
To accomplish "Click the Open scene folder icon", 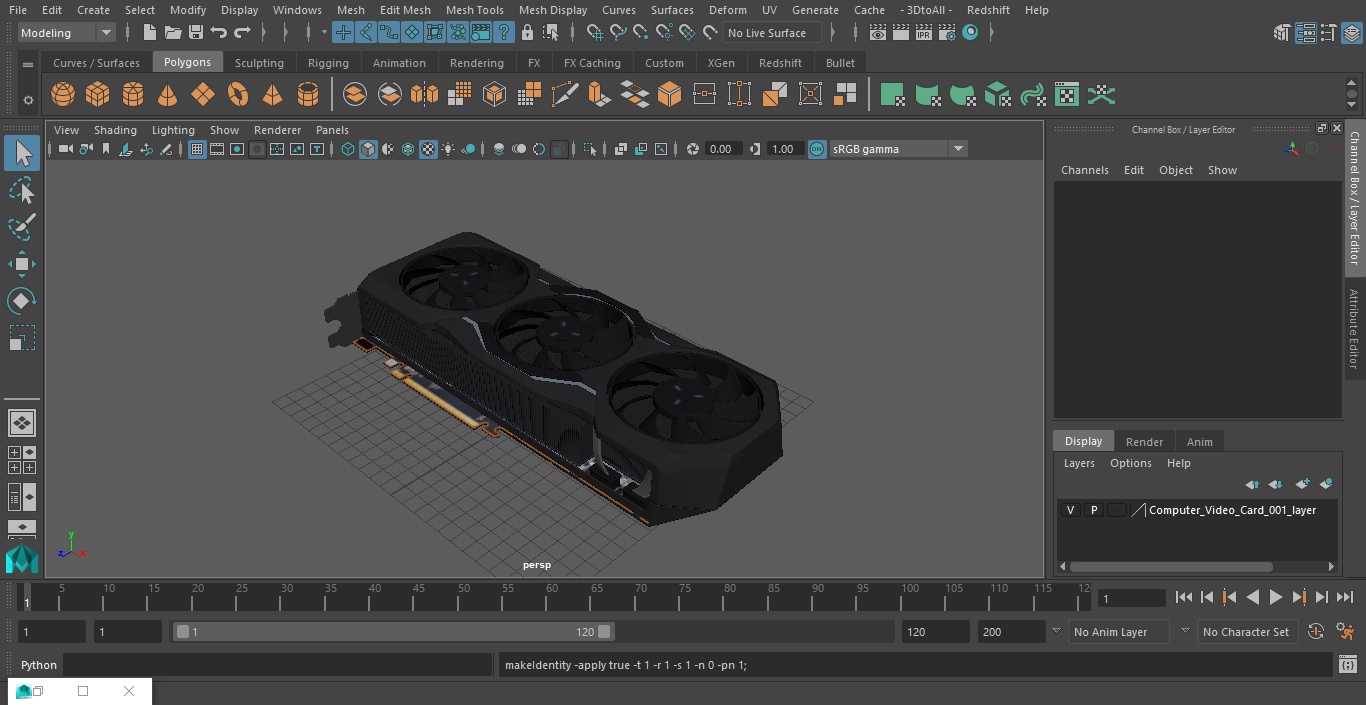I will 173,33.
